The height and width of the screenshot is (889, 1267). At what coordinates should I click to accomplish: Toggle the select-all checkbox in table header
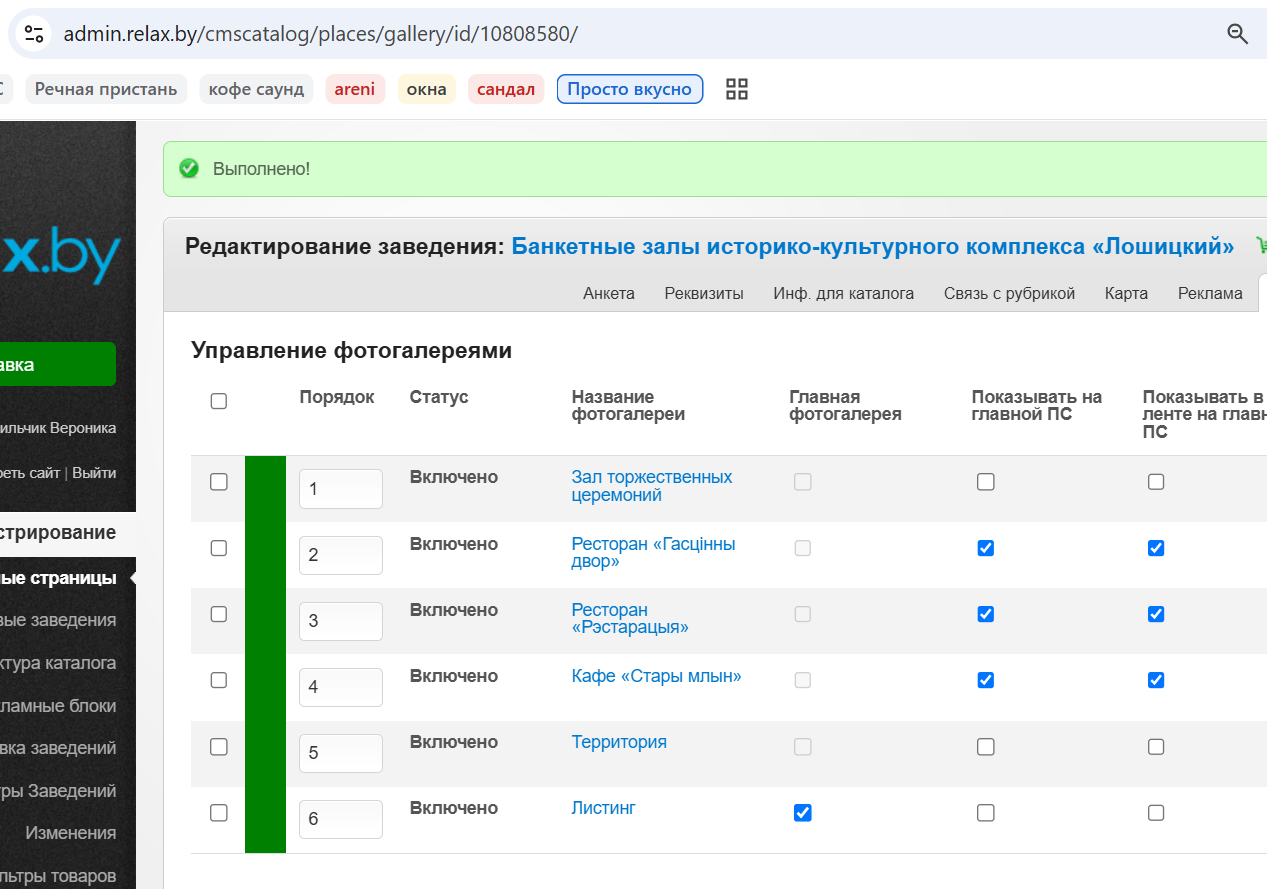coord(219,401)
